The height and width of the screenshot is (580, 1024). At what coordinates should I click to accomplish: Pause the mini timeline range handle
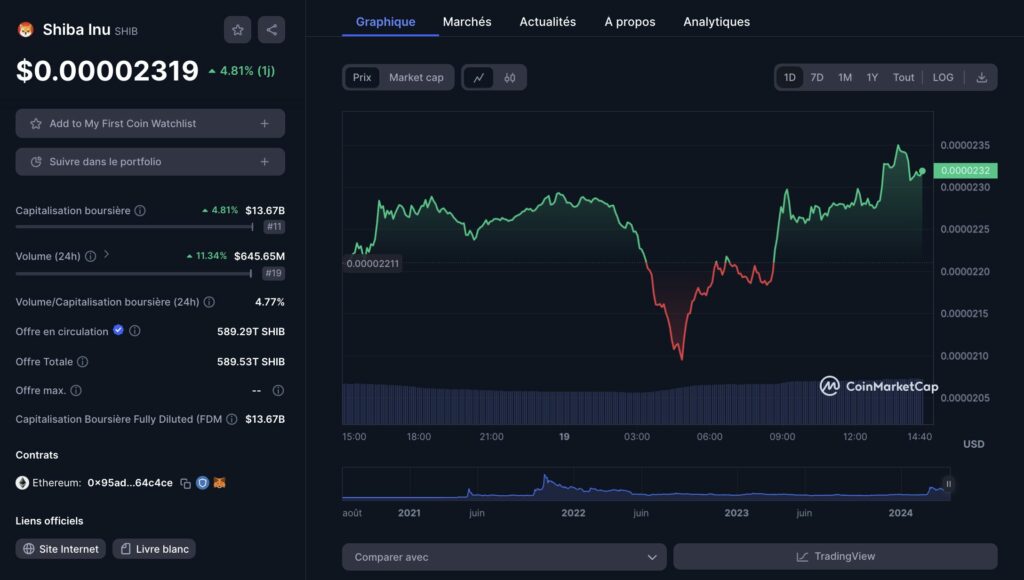pyautogui.click(x=948, y=484)
